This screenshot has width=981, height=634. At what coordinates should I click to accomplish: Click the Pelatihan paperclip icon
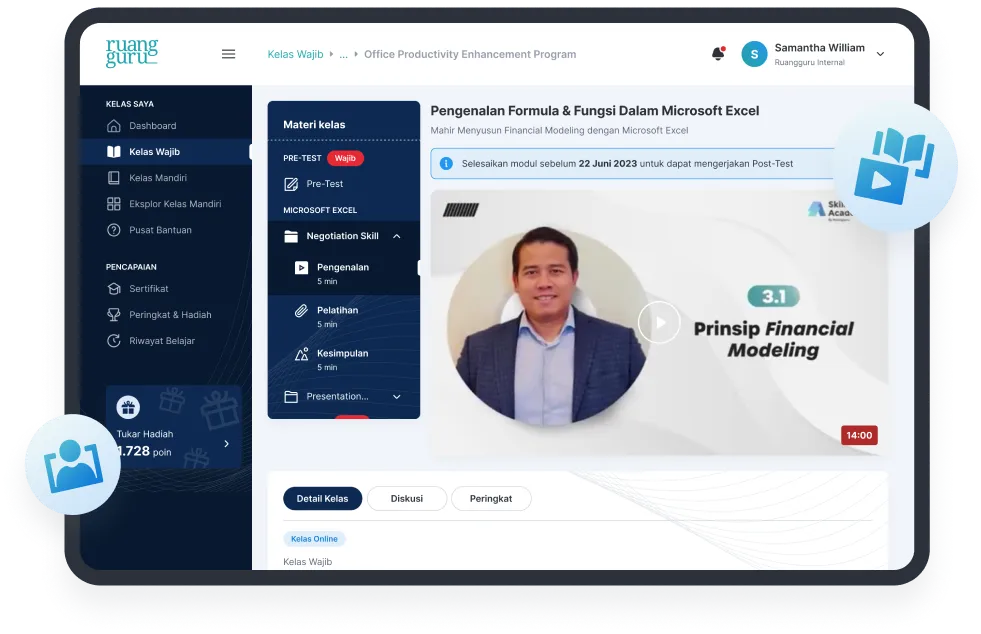click(302, 311)
